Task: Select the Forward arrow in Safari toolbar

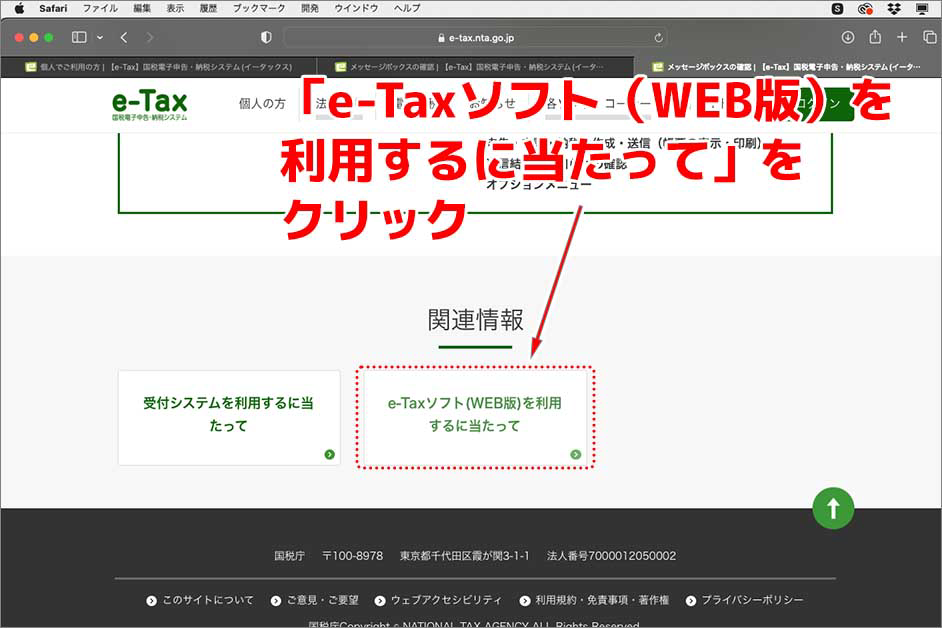Action: 148,36
